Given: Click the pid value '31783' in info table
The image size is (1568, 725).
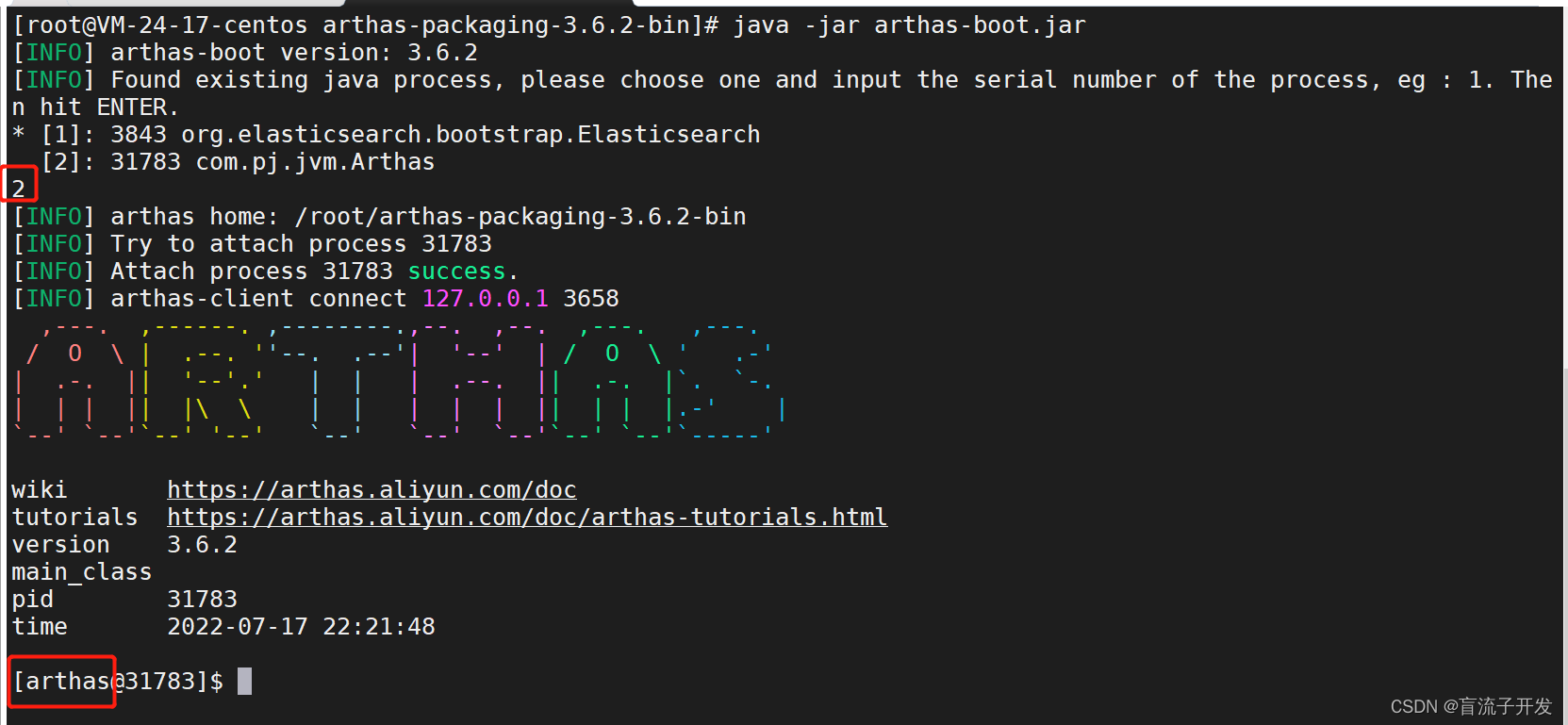Looking at the screenshot, I should (202, 600).
